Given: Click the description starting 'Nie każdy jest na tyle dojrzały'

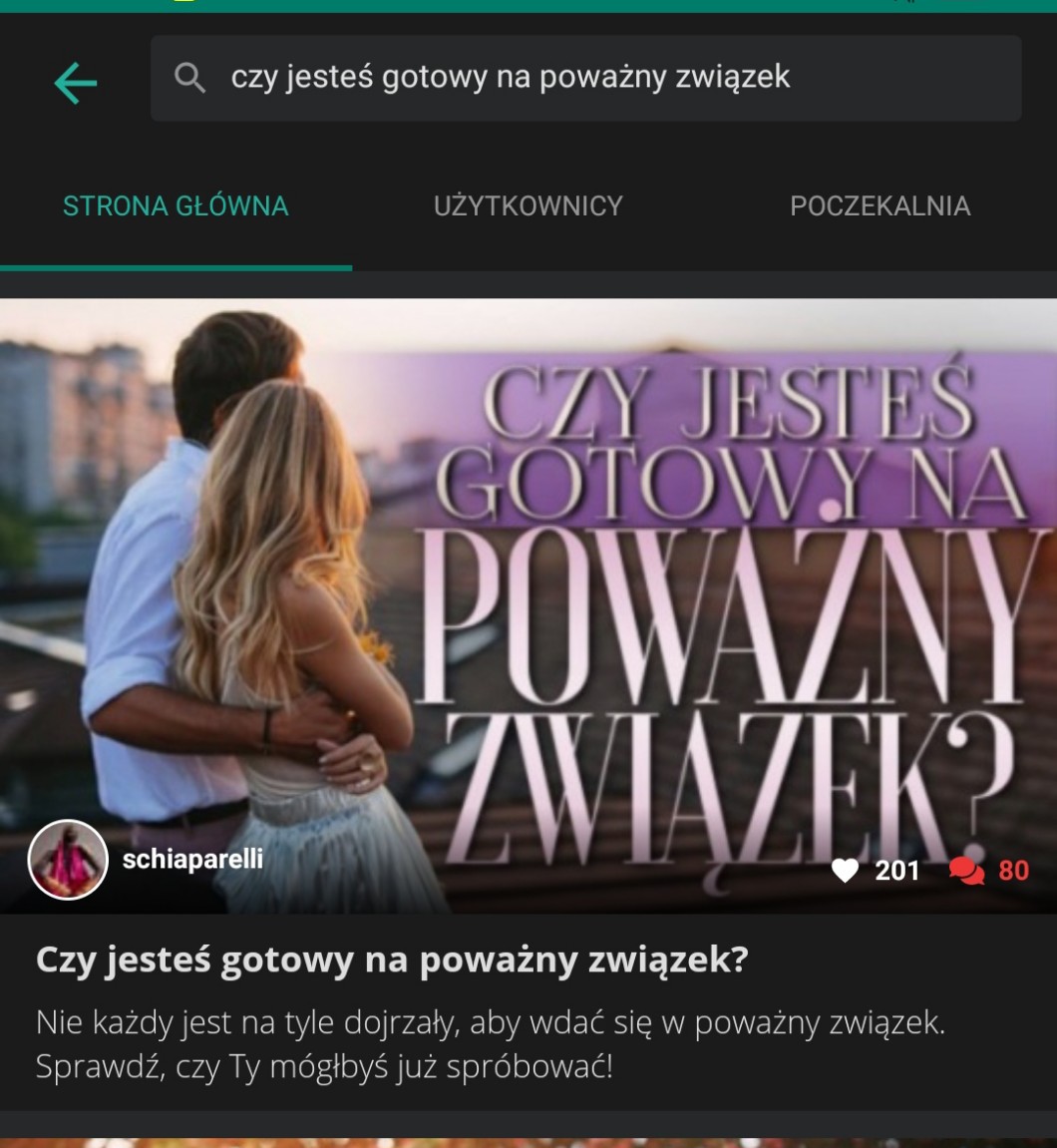Looking at the screenshot, I should [x=491, y=1044].
